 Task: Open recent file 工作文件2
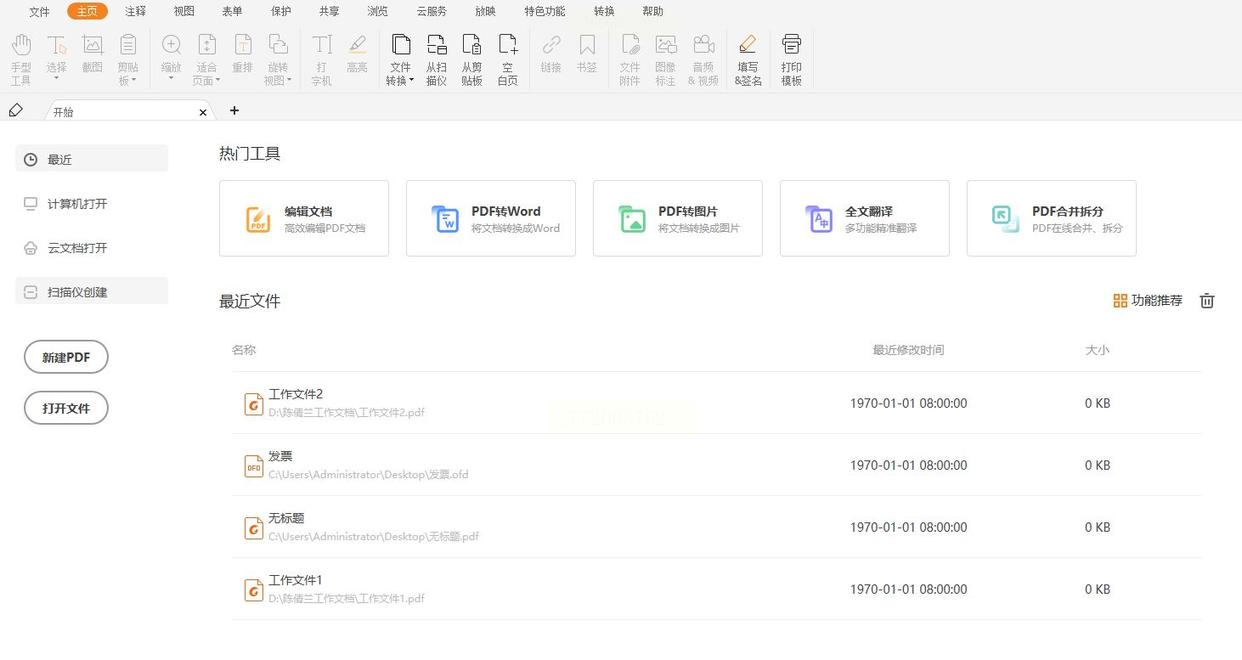(x=296, y=394)
